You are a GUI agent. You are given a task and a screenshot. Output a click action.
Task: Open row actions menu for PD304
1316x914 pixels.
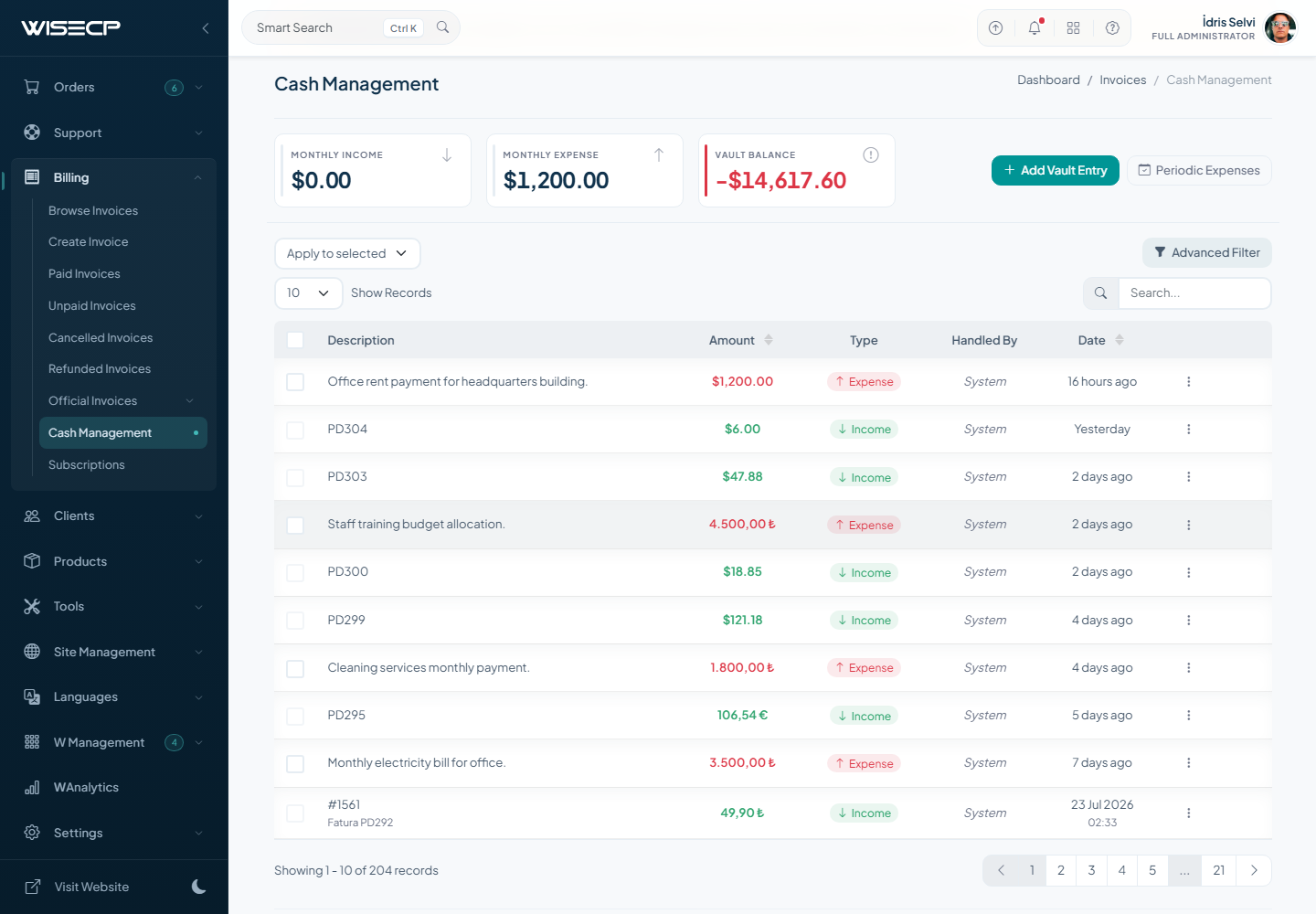(1189, 430)
